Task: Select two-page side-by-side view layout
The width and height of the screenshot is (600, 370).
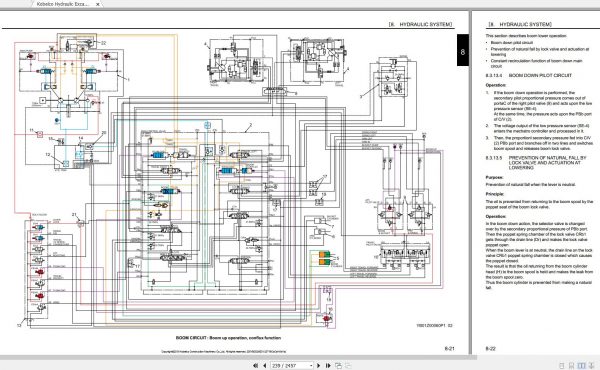Action: pyautogui.click(x=582, y=366)
